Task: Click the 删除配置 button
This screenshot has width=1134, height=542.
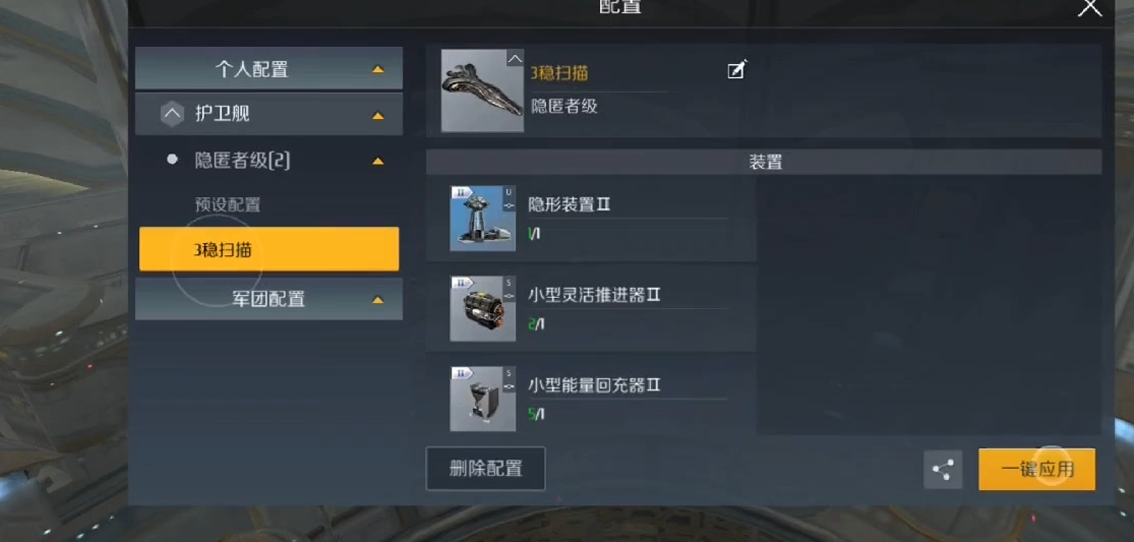Action: [485, 468]
